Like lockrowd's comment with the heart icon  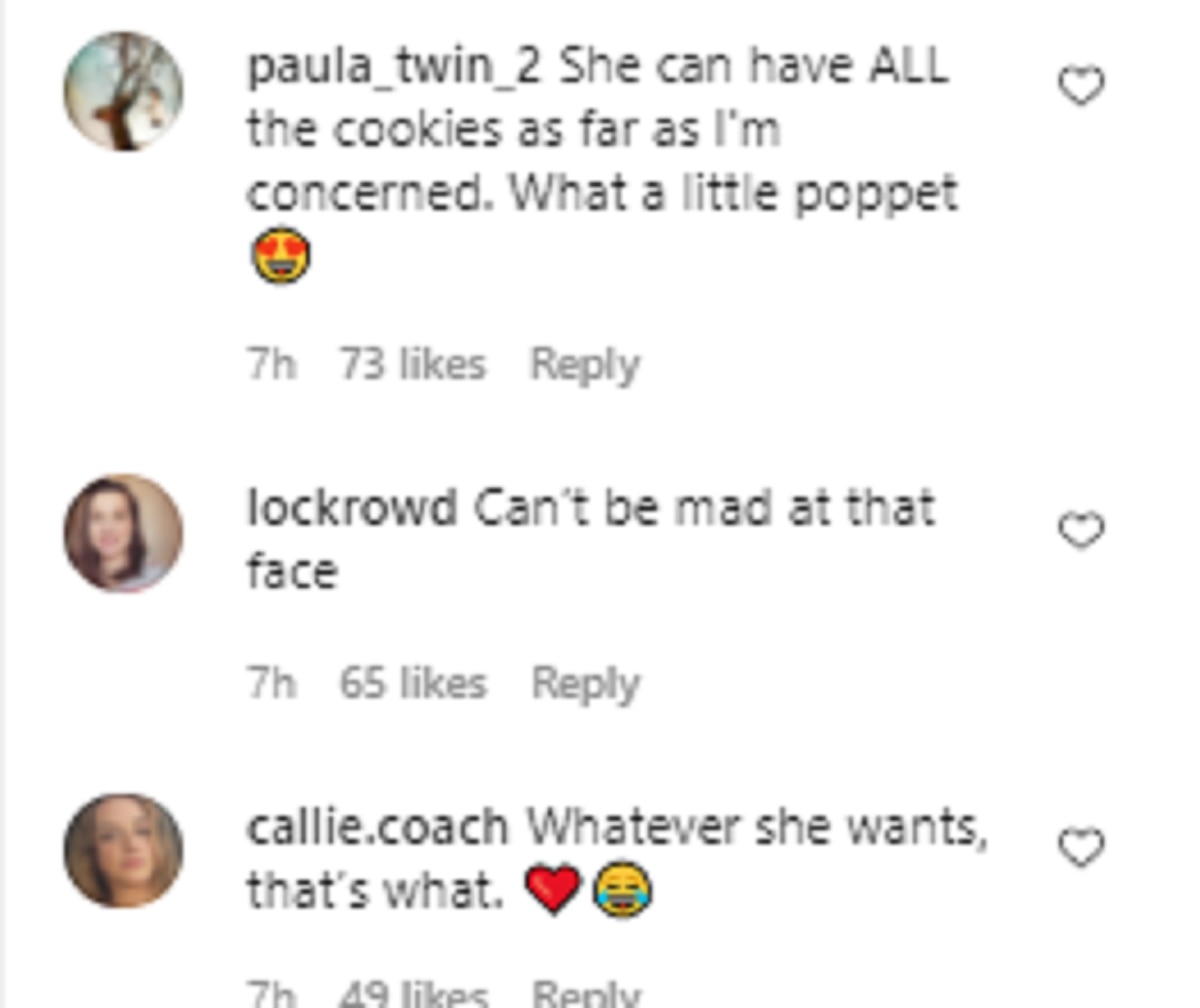click(x=1081, y=531)
